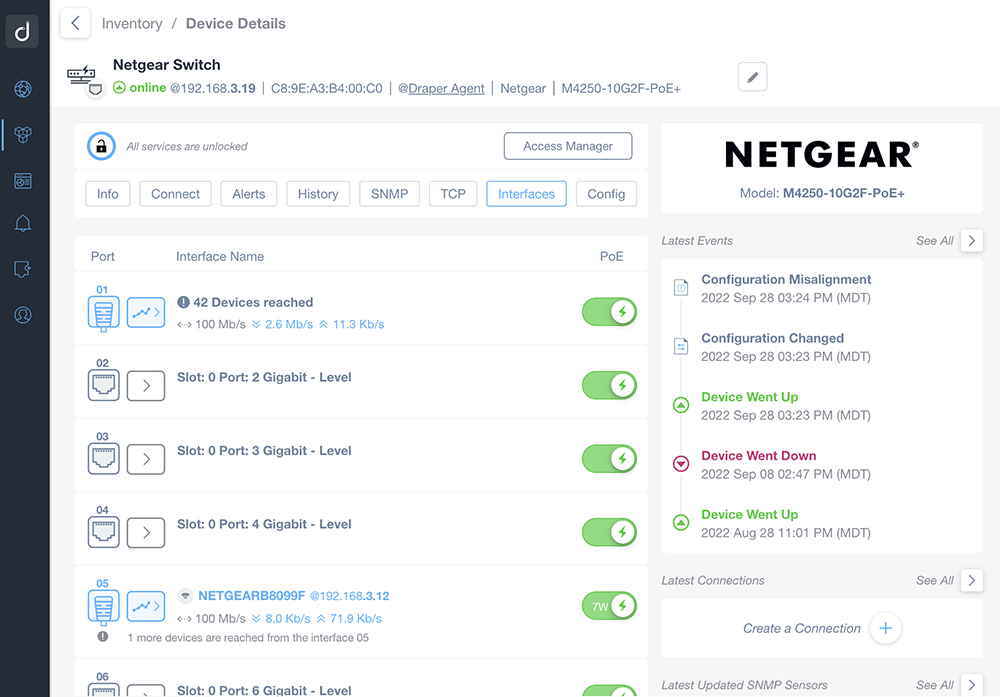Image resolution: width=1000 pixels, height=697 pixels.
Task: Open the dashboard panel icon in sidebar
Action: click(23, 181)
